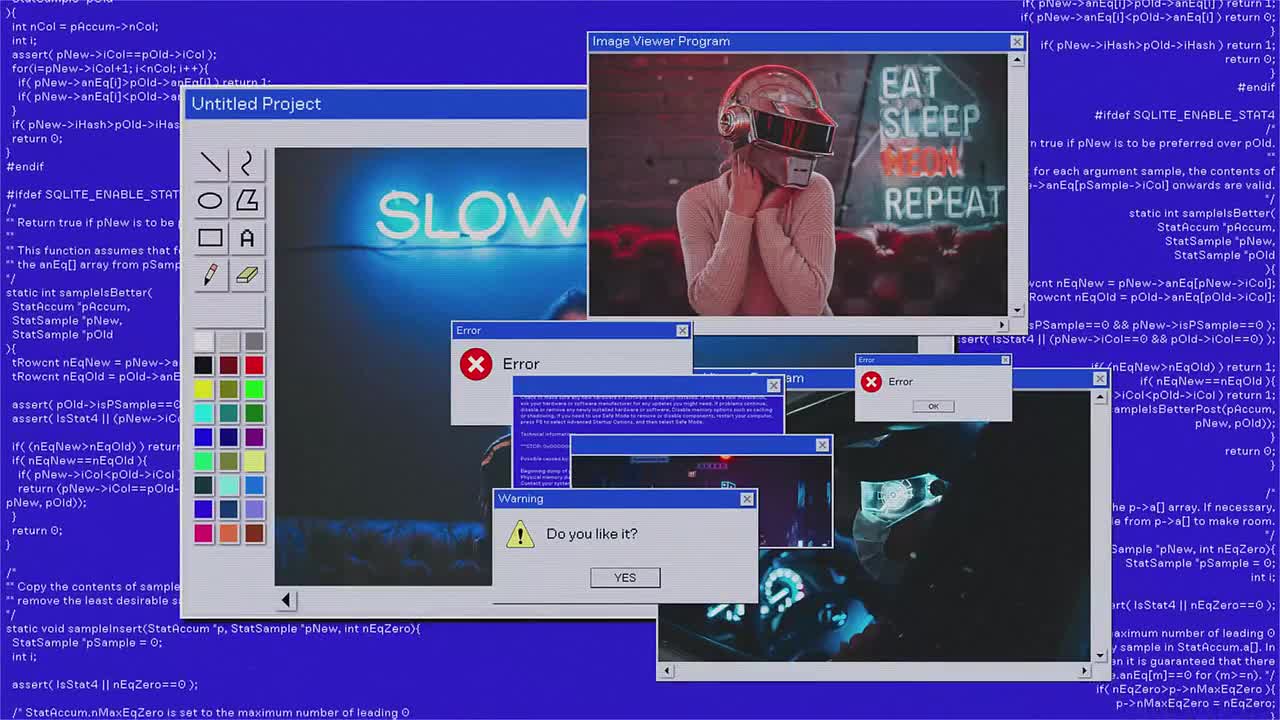Select the Curve tool

247,161
